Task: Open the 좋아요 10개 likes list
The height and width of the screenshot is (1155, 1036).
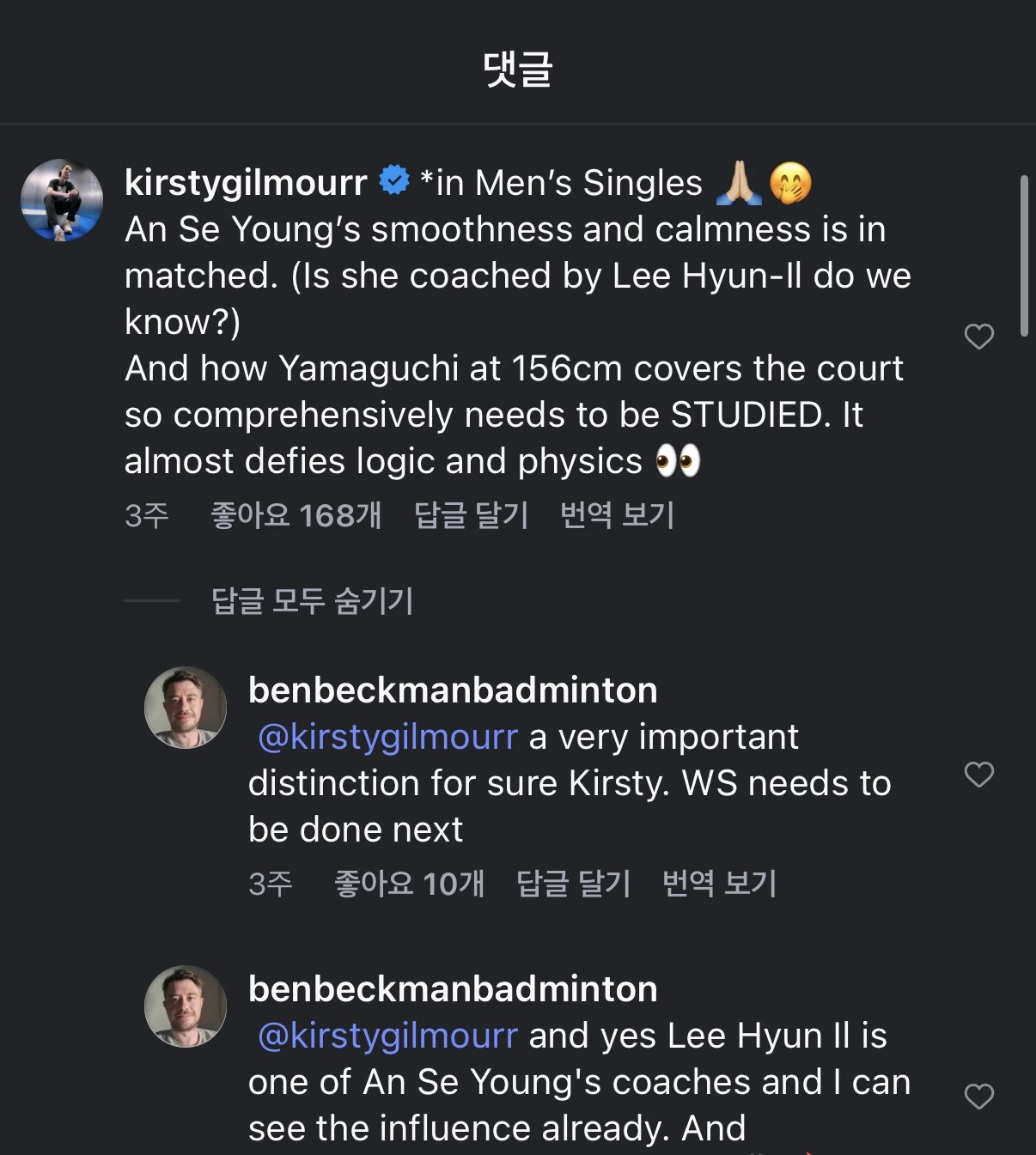Action: tap(409, 883)
